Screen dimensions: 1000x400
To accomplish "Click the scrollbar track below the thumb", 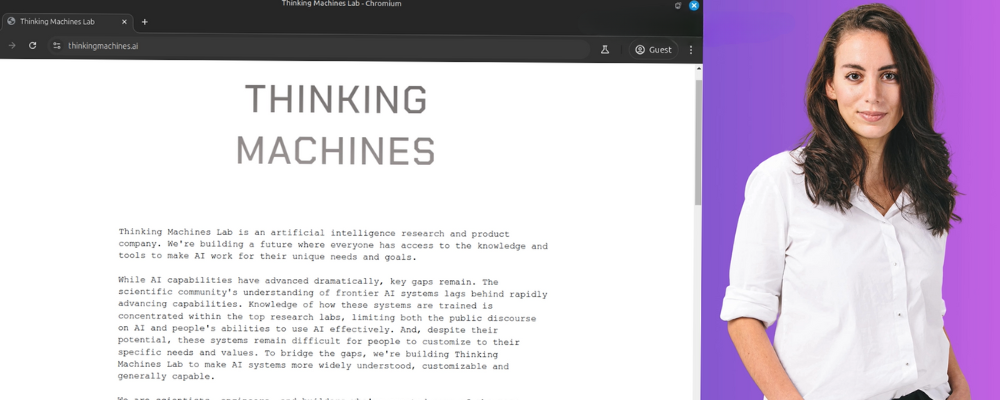I will [x=697, y=300].
